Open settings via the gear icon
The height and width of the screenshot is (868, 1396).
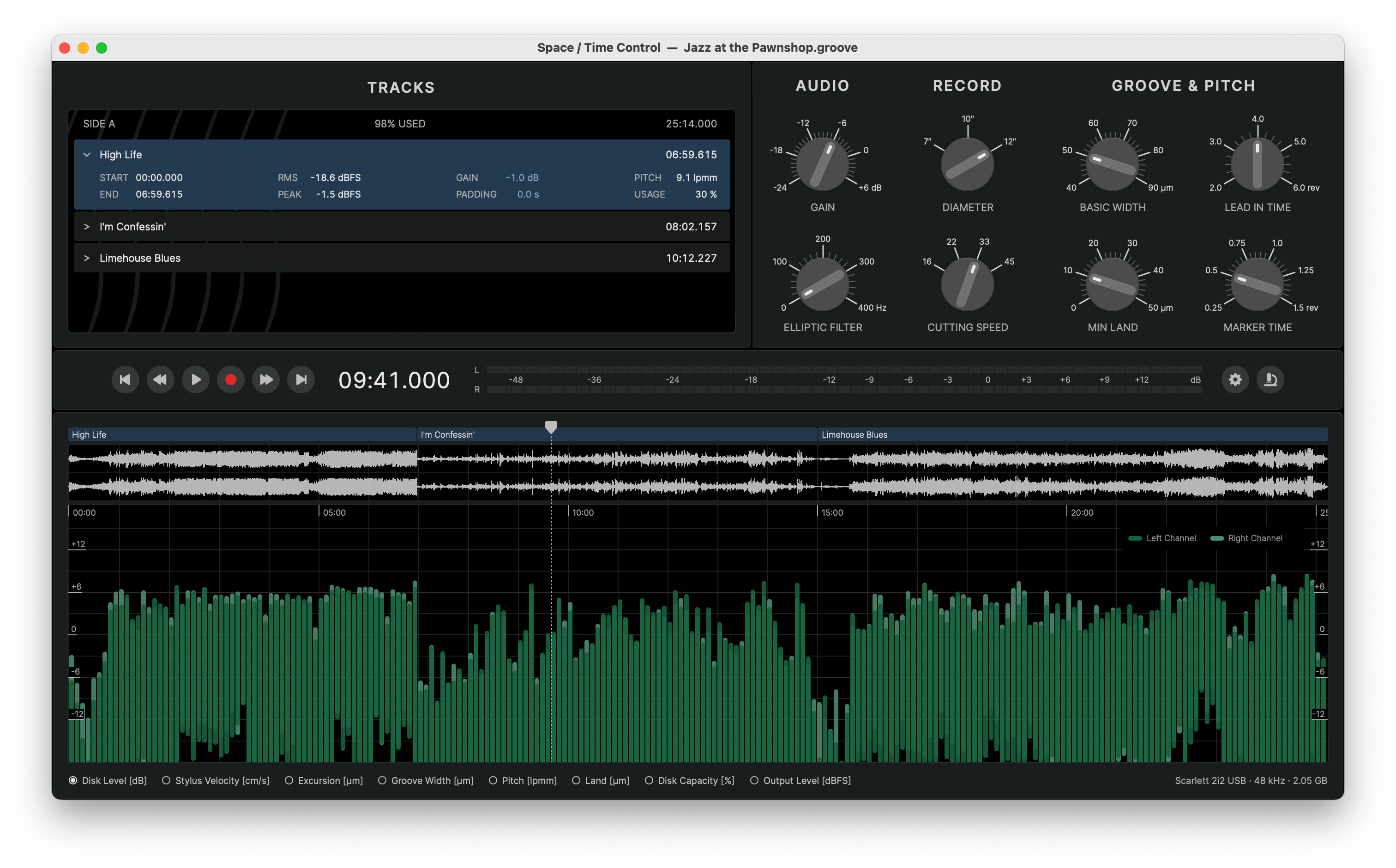pyautogui.click(x=1235, y=380)
